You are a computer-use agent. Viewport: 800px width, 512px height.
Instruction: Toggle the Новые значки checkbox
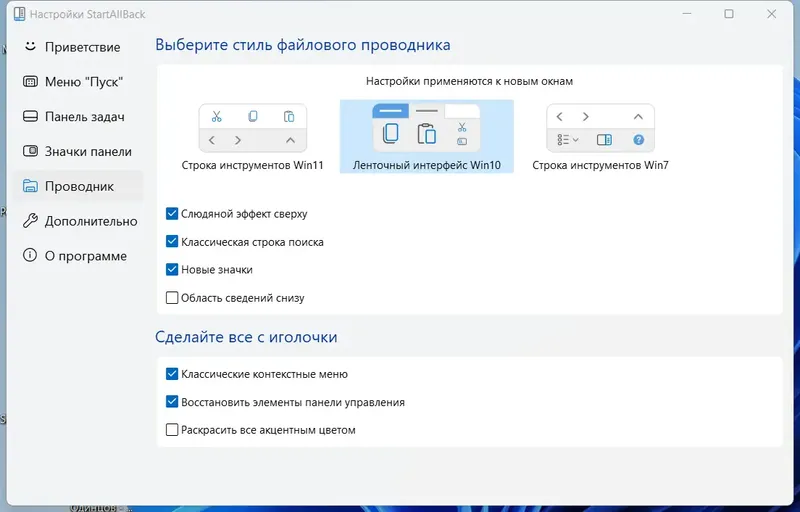click(172, 269)
